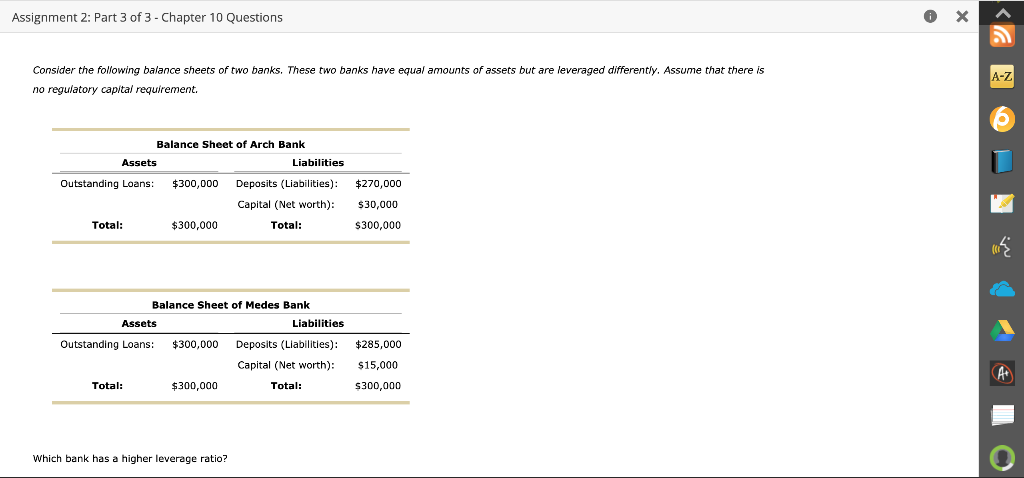Click Medes Bank's 'Deposits (Liabilities):' label
The height and width of the screenshot is (478, 1024).
[x=287, y=344]
